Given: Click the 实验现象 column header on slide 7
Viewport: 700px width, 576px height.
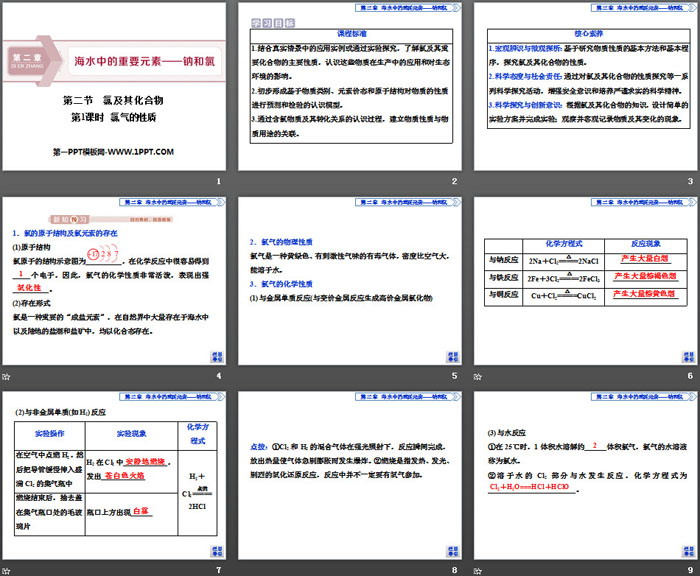Looking at the screenshot, I should (x=131, y=434).
